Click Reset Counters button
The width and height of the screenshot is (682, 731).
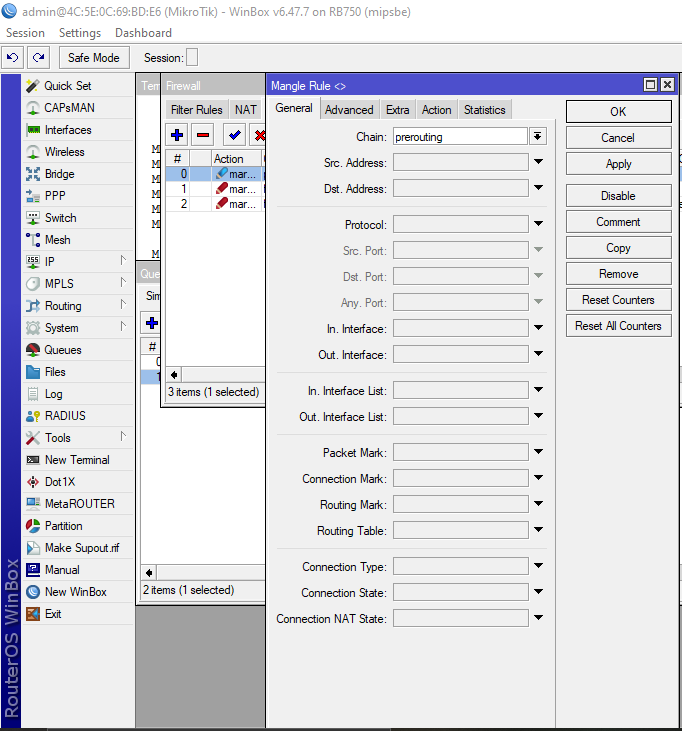tap(619, 300)
